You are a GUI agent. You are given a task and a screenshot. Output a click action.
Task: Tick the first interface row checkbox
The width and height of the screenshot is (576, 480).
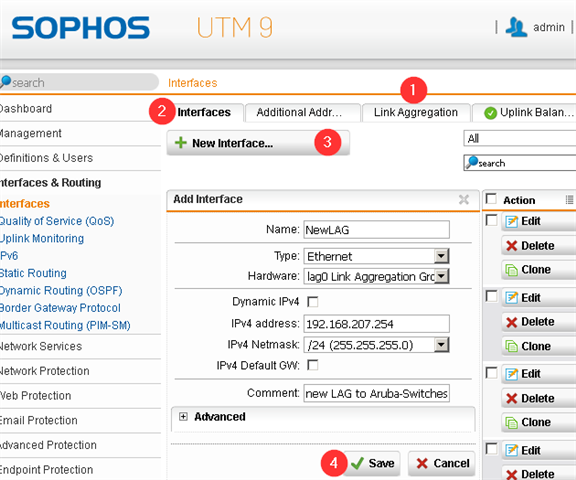[x=491, y=220]
